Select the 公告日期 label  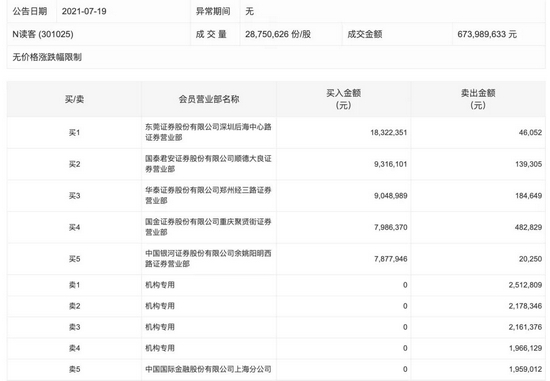point(30,12)
